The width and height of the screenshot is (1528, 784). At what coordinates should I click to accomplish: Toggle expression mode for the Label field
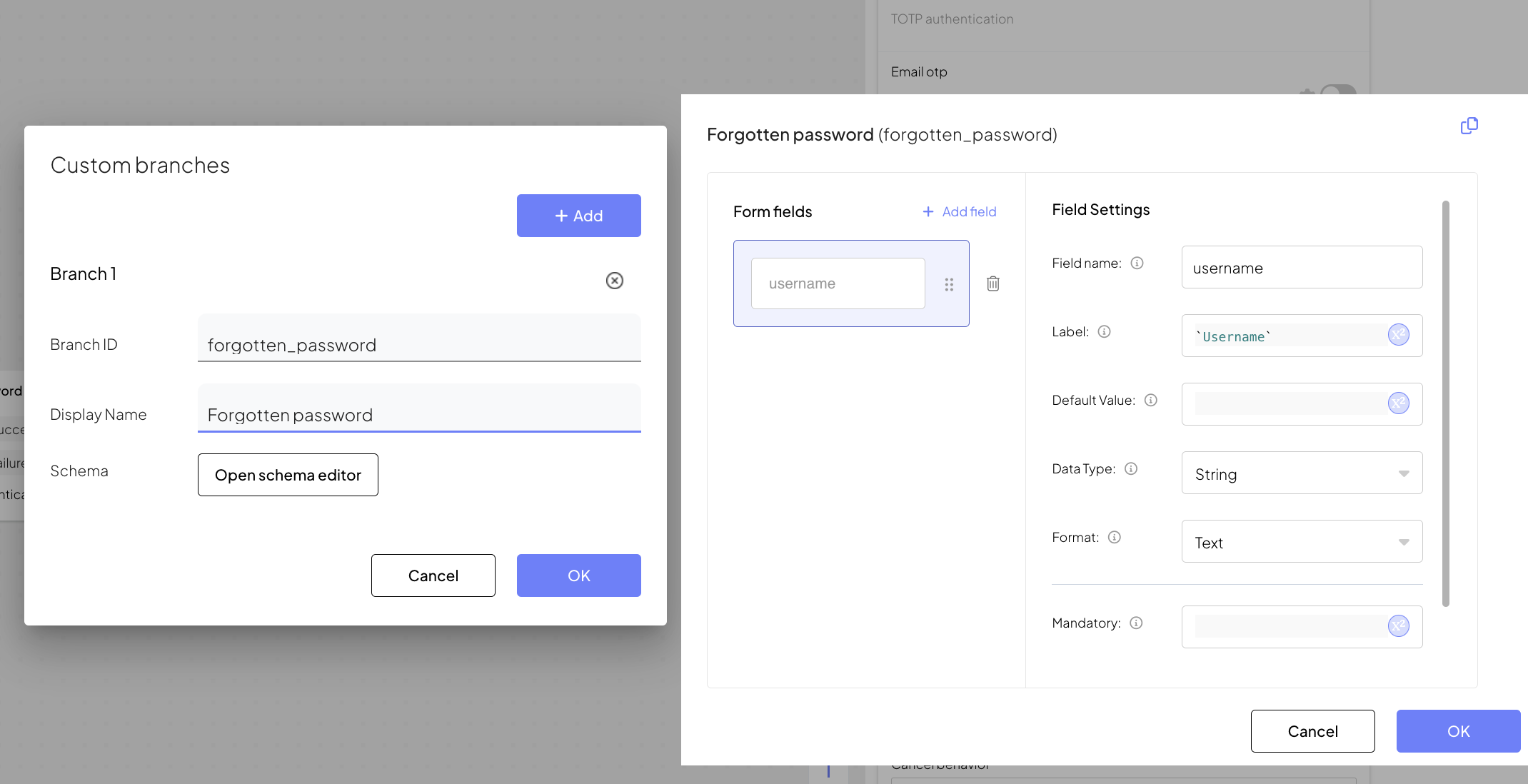pos(1398,335)
